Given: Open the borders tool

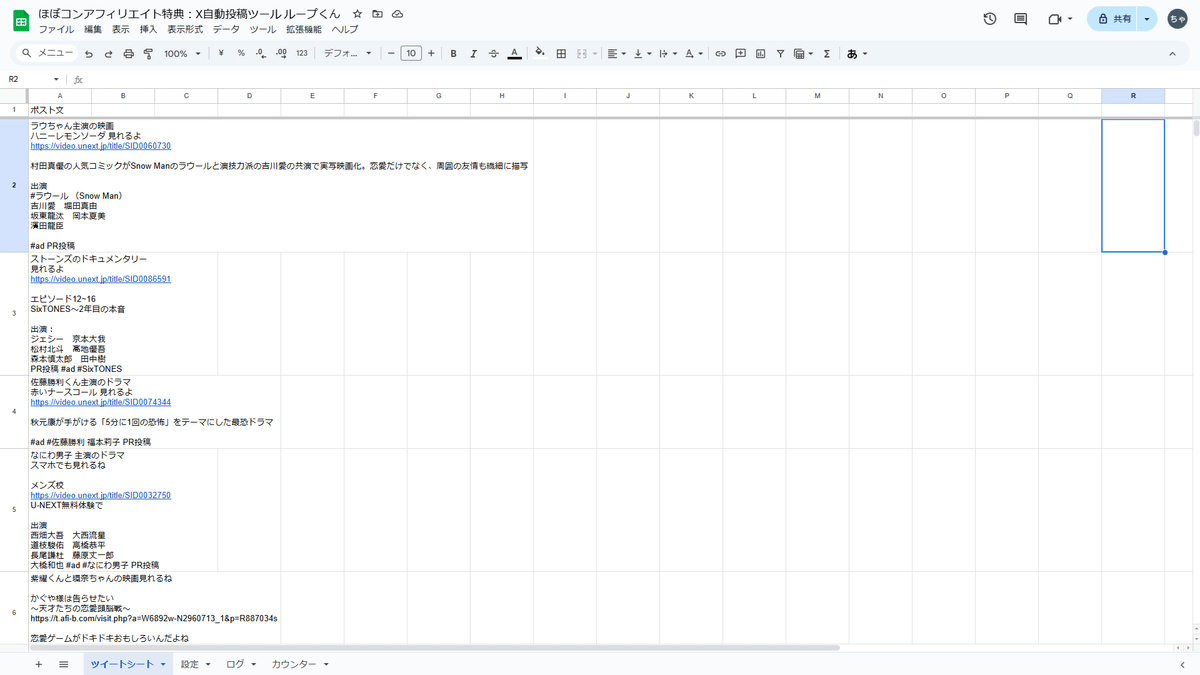Looking at the screenshot, I should 561,54.
